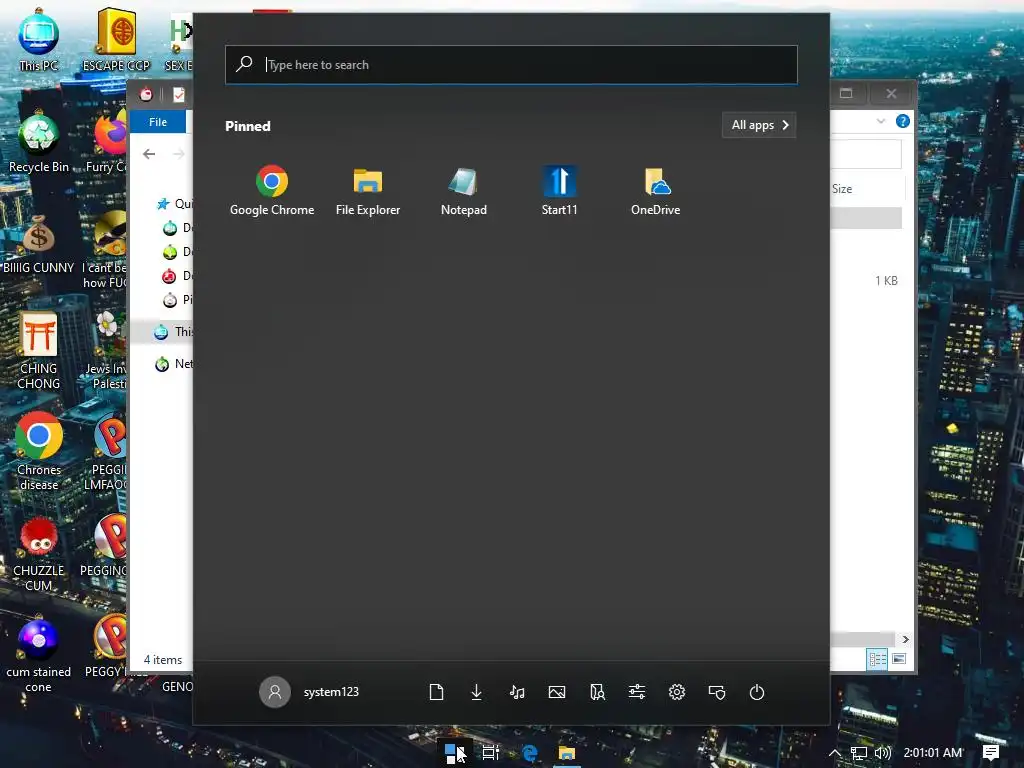Open the pinned Notepad app
This screenshot has height=768, width=1024.
[464, 190]
